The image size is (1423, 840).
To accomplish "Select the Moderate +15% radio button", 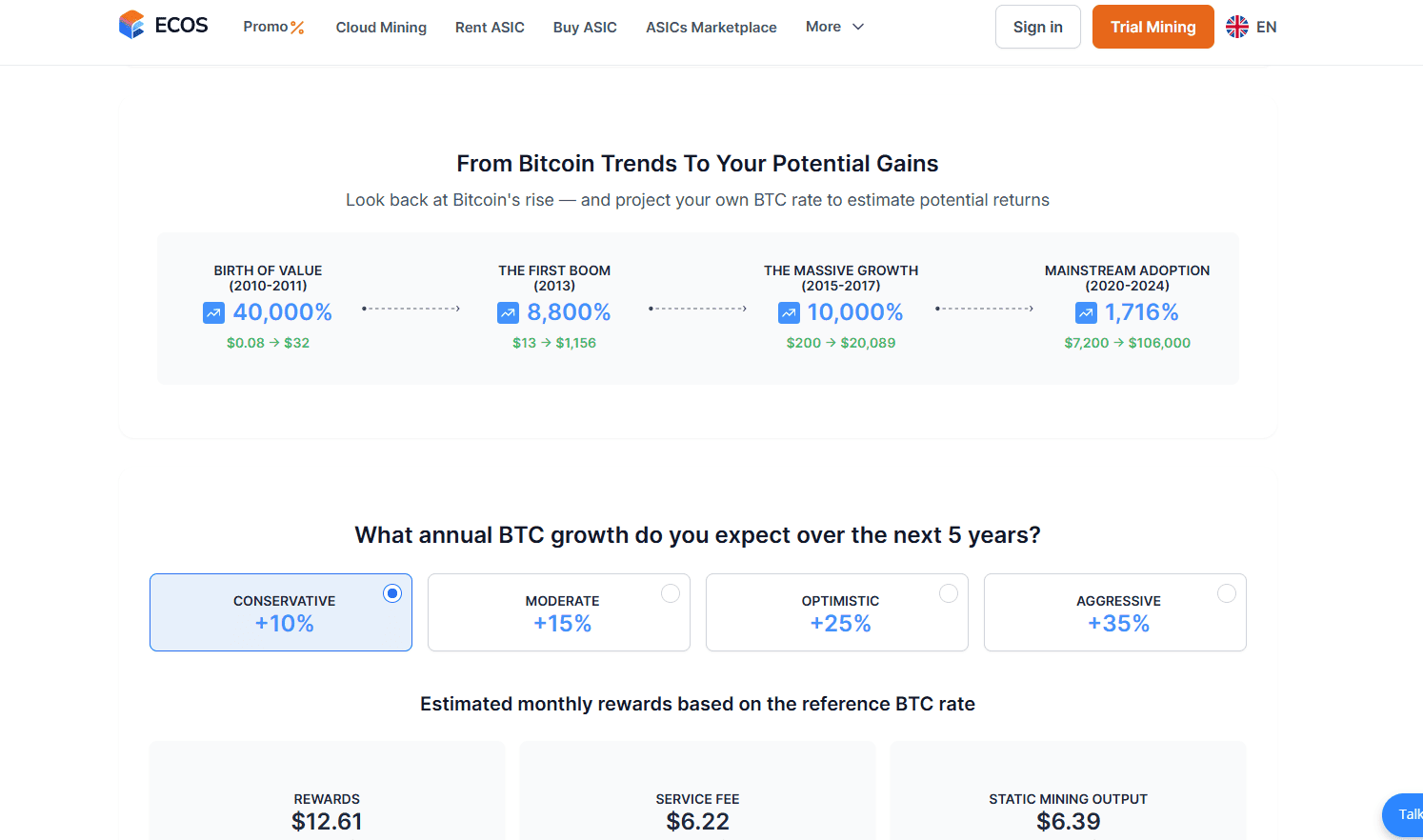I will pyautogui.click(x=671, y=593).
